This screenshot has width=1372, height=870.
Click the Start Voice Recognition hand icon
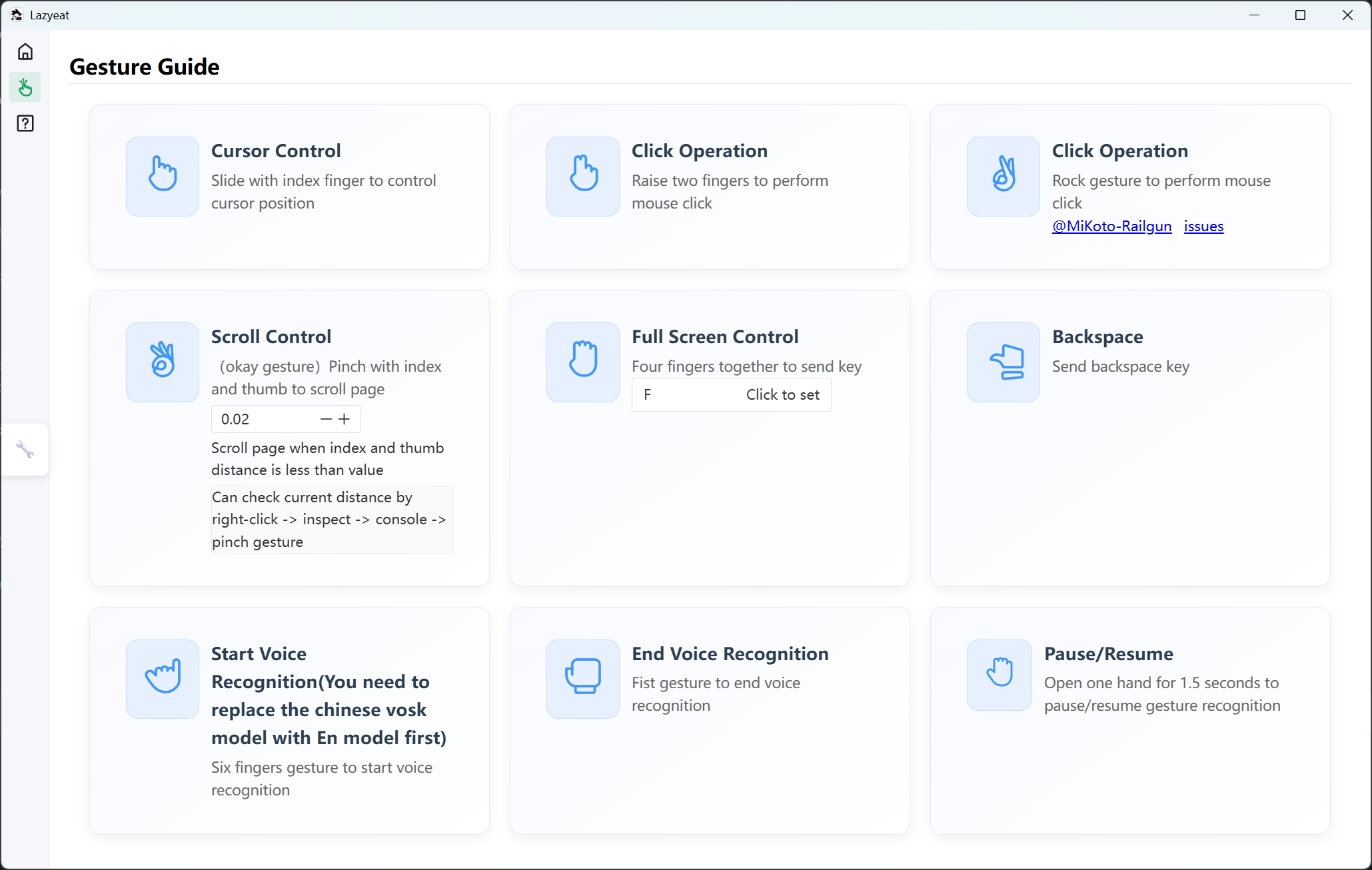[163, 679]
